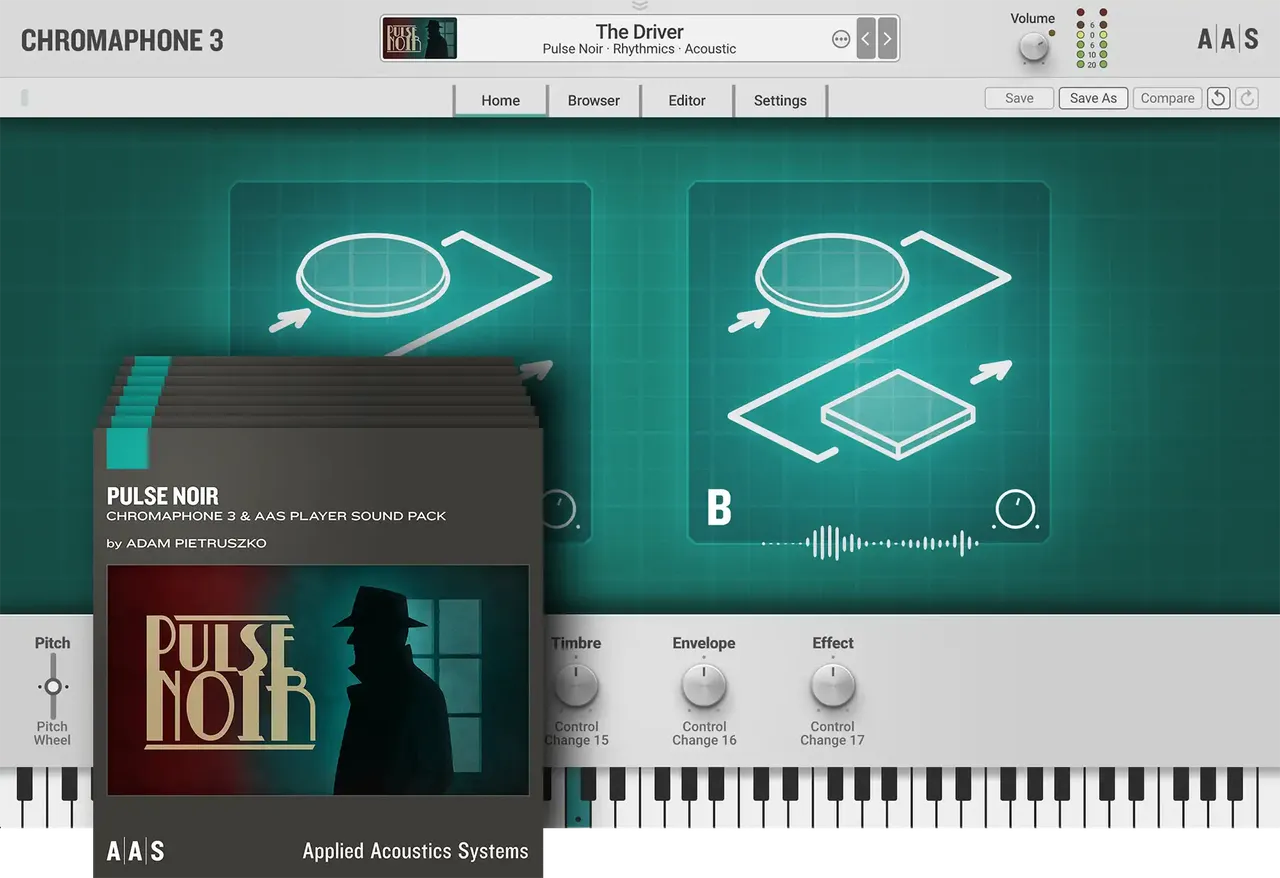The image size is (1280, 878).
Task: Click the undo arrow icon
Action: click(x=1218, y=98)
